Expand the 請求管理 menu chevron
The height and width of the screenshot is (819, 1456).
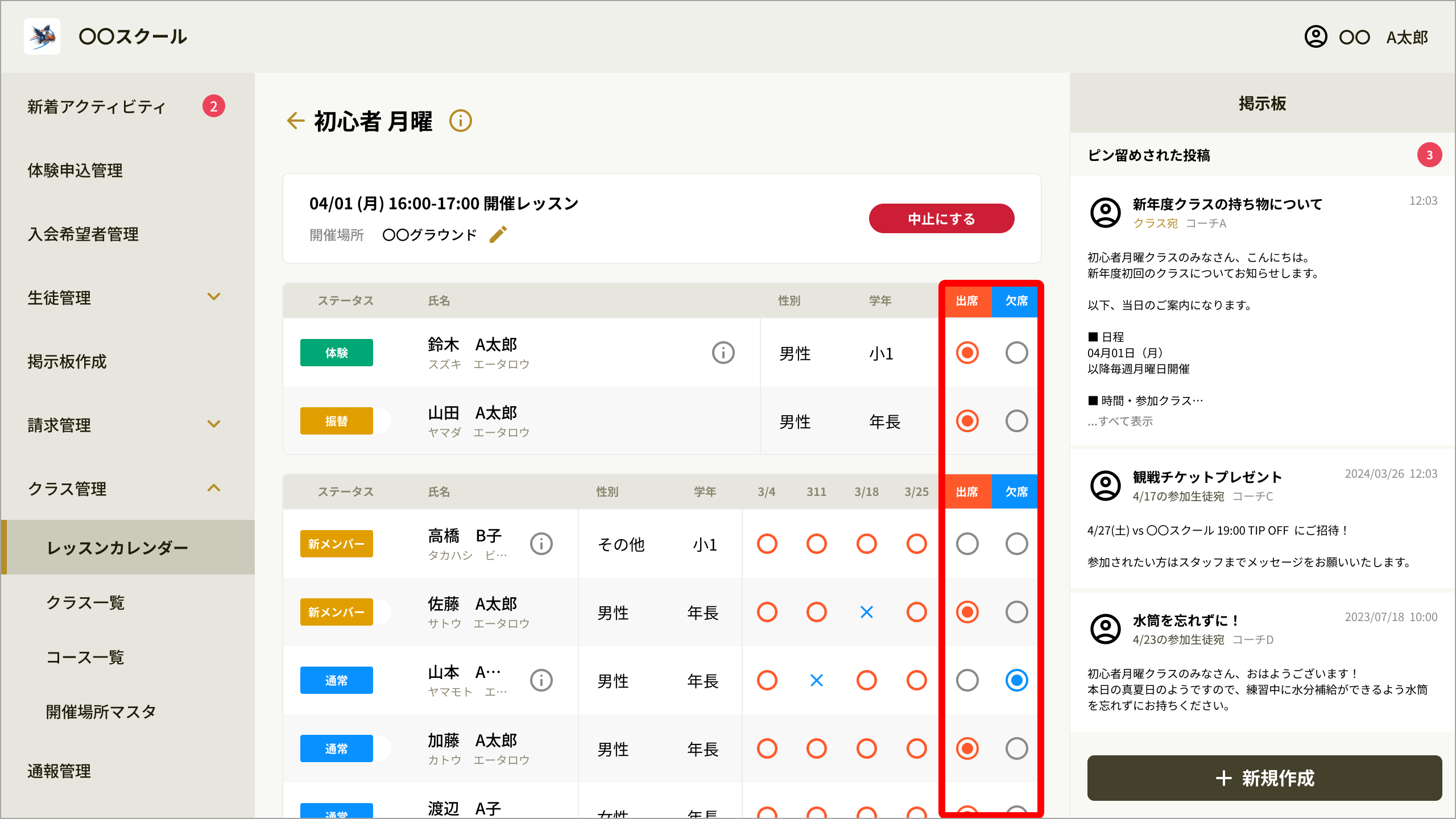click(x=214, y=424)
